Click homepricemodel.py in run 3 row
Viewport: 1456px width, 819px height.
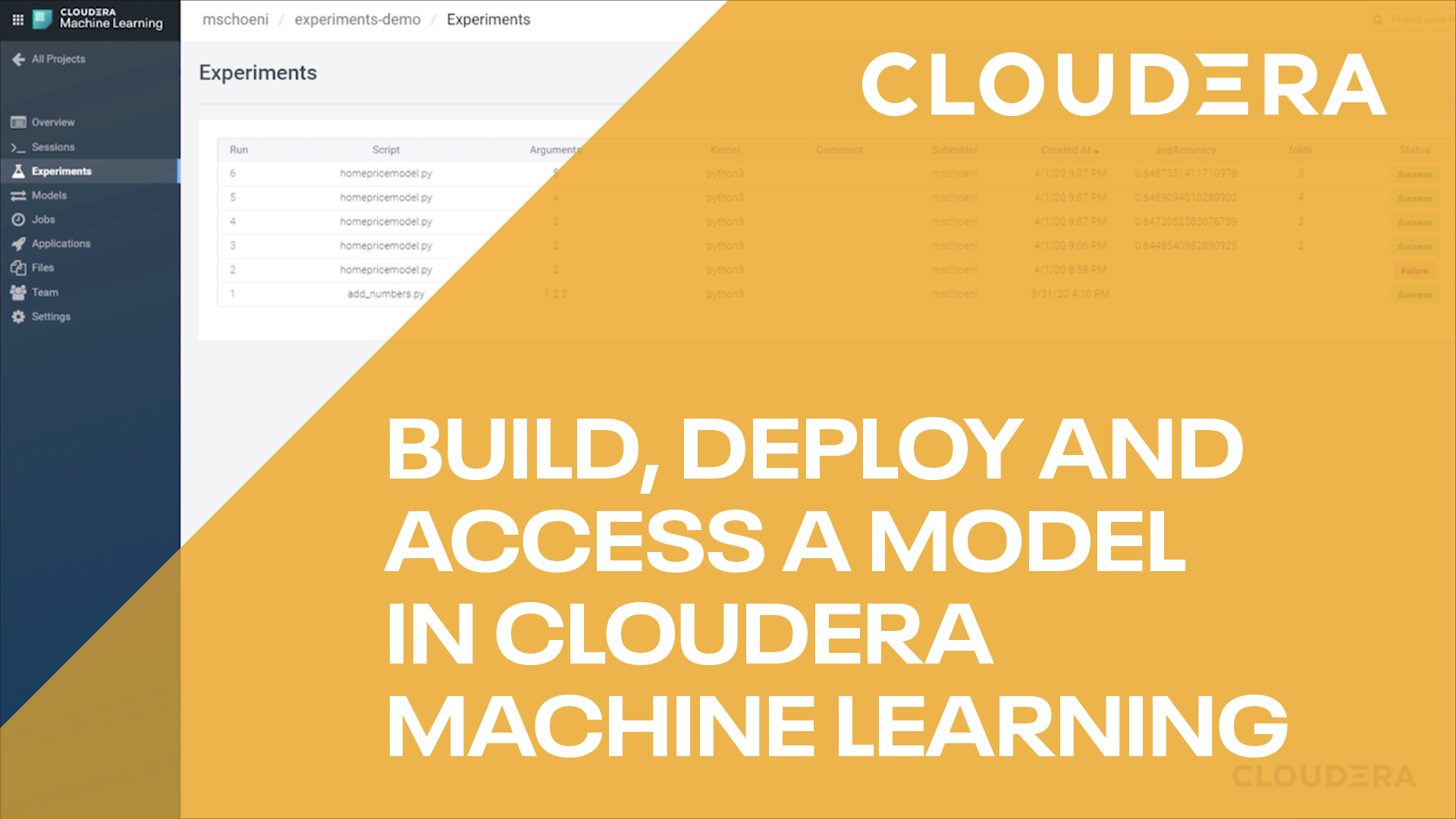pyautogui.click(x=385, y=246)
